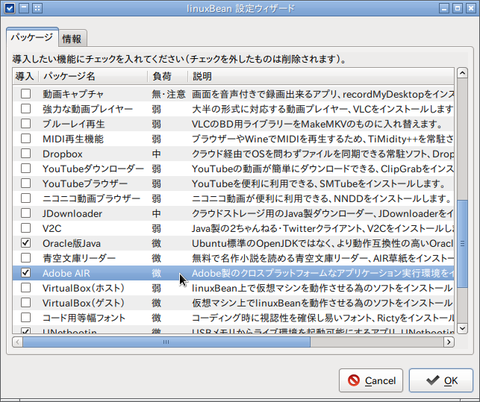The image size is (480, 402).
Task: Sort by the 負荷 column header
Action: 167,76
